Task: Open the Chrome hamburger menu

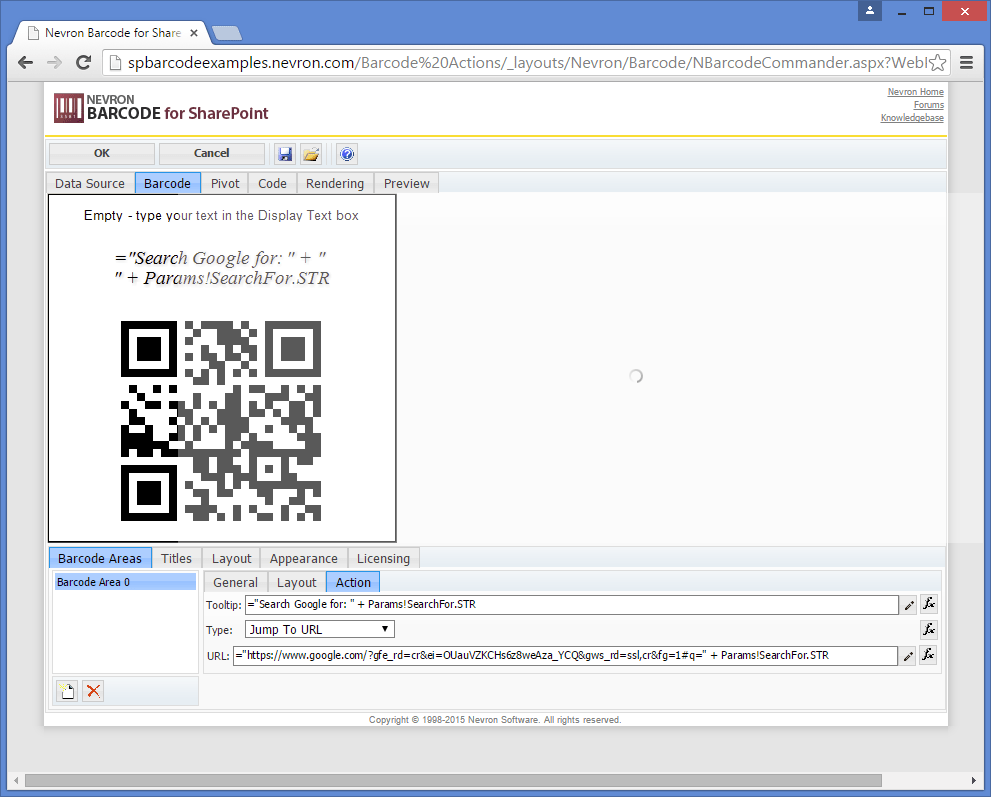Action: point(966,63)
